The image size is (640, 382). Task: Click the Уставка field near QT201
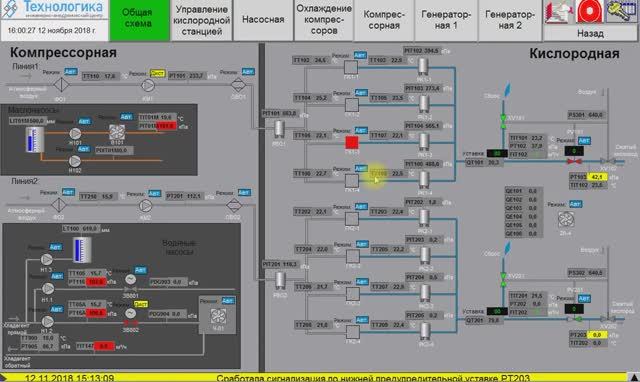[497, 311]
